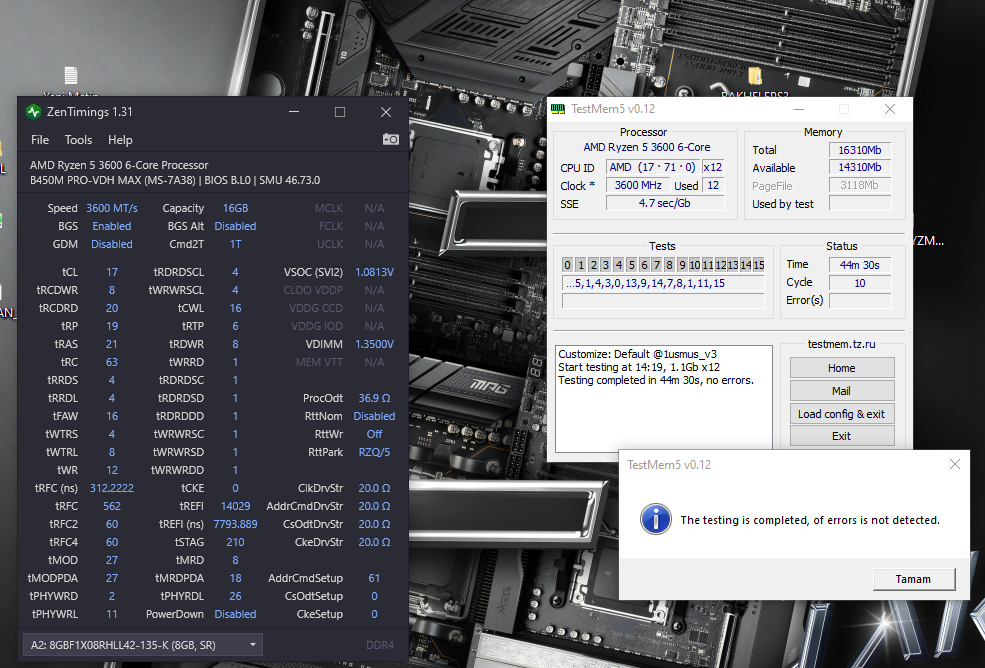Screen dimensions: 985x668
Task: Click the GDM Disabled value
Action: pyautogui.click(x=112, y=244)
